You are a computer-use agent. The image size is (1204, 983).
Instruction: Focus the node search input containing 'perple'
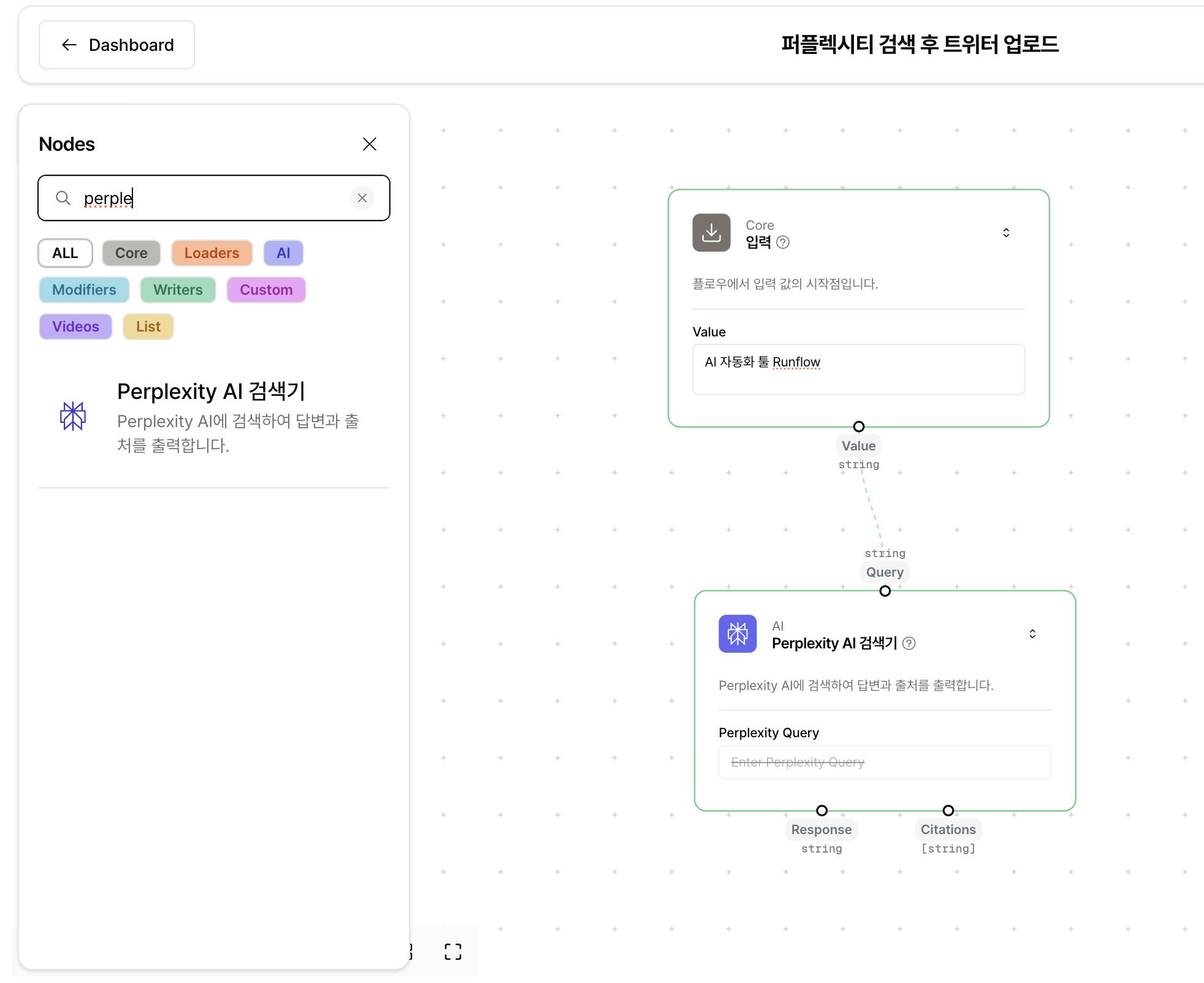tap(214, 198)
